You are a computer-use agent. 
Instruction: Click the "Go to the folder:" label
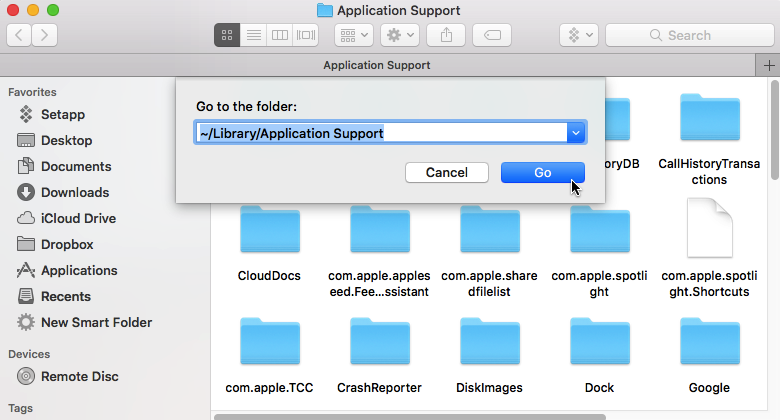pos(246,106)
